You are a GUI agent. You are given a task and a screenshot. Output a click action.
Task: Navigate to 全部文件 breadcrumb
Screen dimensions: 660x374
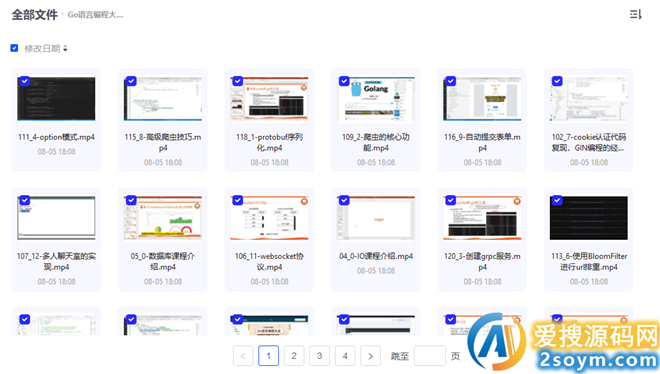click(35, 15)
